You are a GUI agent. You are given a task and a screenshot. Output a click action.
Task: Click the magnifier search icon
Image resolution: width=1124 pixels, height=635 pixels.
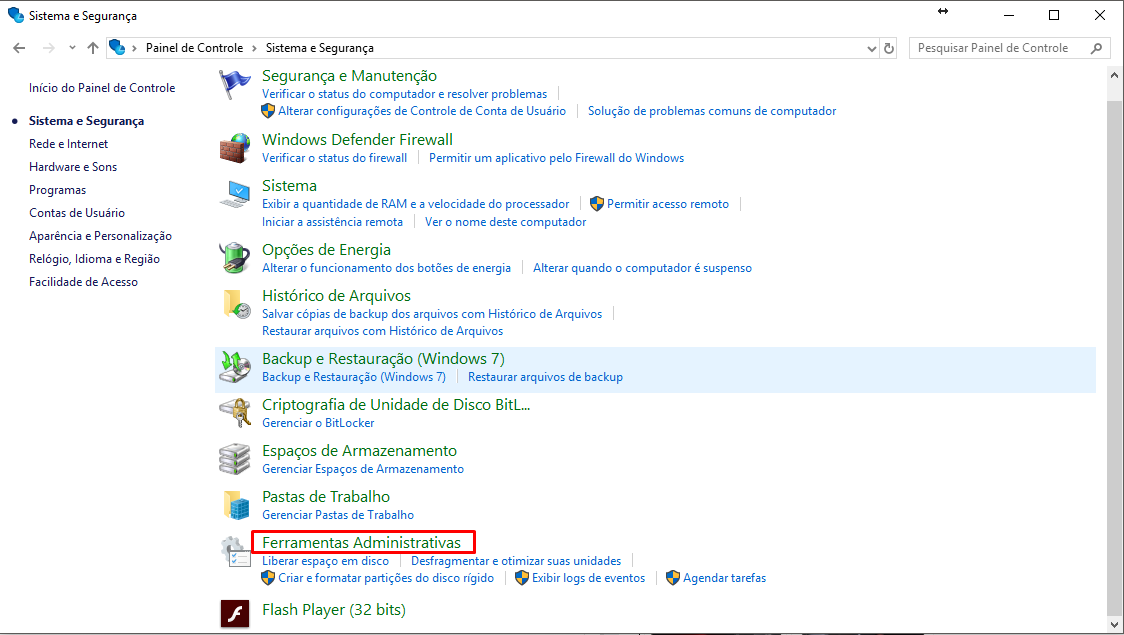coord(1096,48)
